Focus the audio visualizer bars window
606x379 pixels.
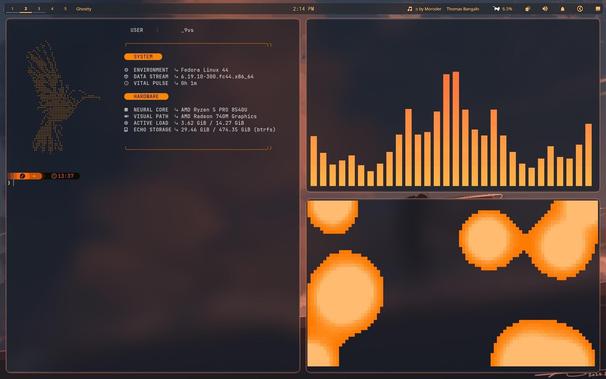pyautogui.click(x=453, y=105)
